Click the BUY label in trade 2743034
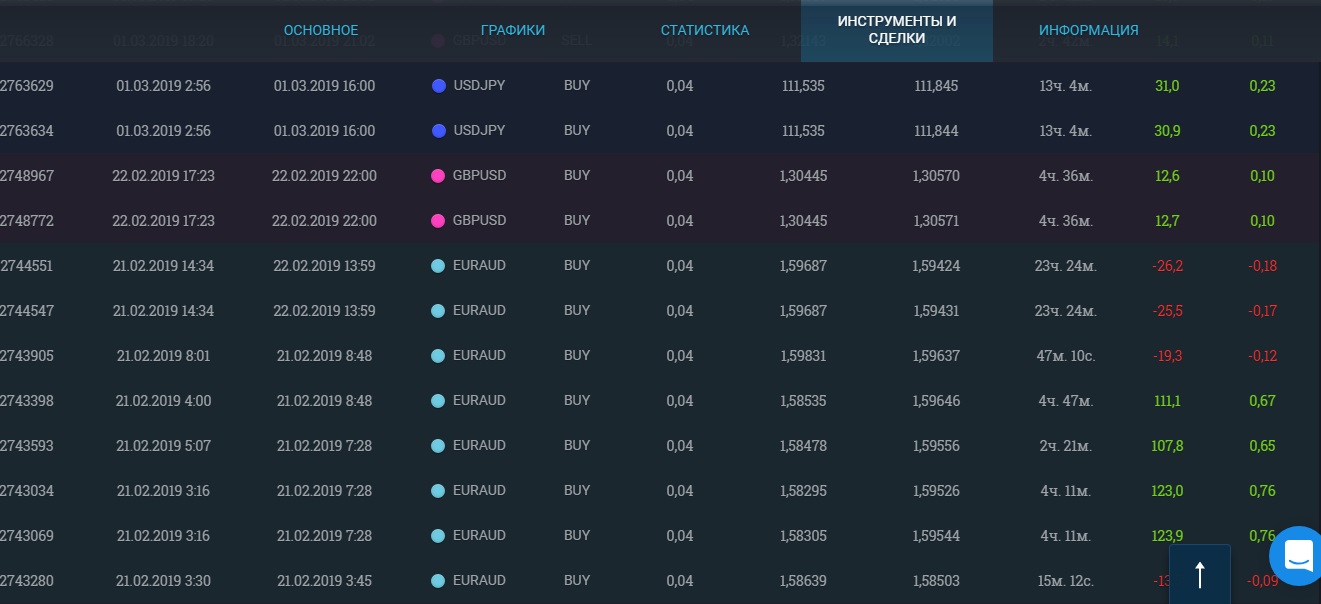This screenshot has width=1321, height=604. click(x=577, y=491)
